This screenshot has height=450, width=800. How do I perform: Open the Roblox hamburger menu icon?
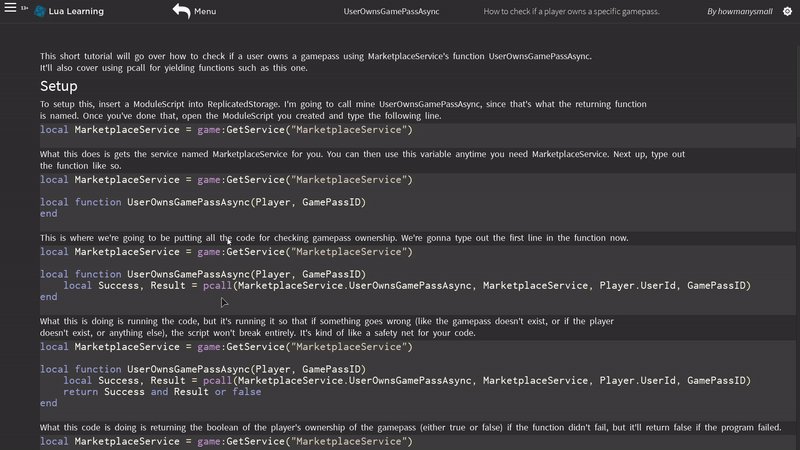point(10,8)
